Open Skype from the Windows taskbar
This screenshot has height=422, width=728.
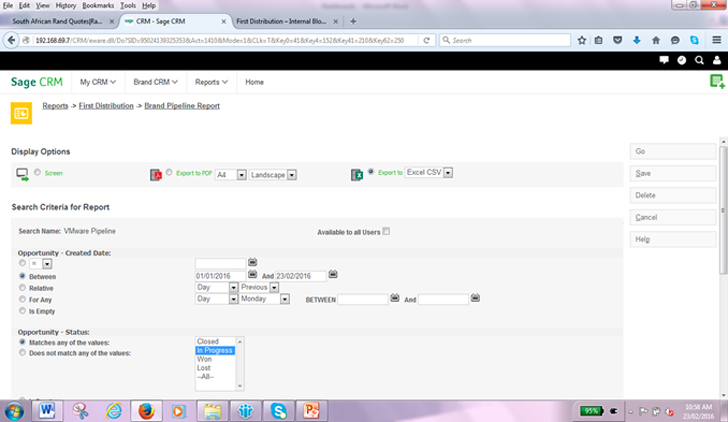point(279,411)
